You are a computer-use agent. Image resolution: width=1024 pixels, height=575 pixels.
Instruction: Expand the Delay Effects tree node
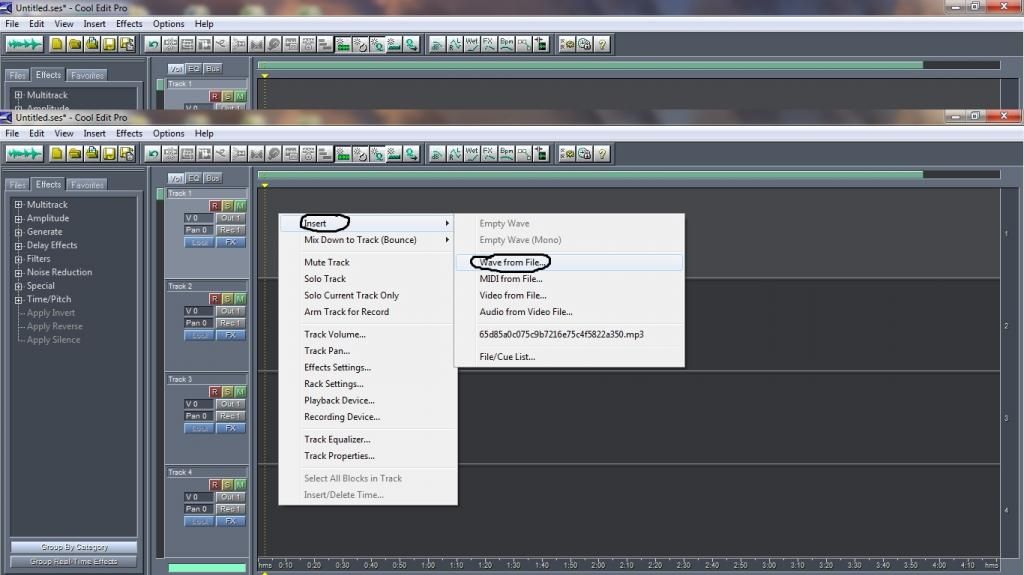point(18,245)
